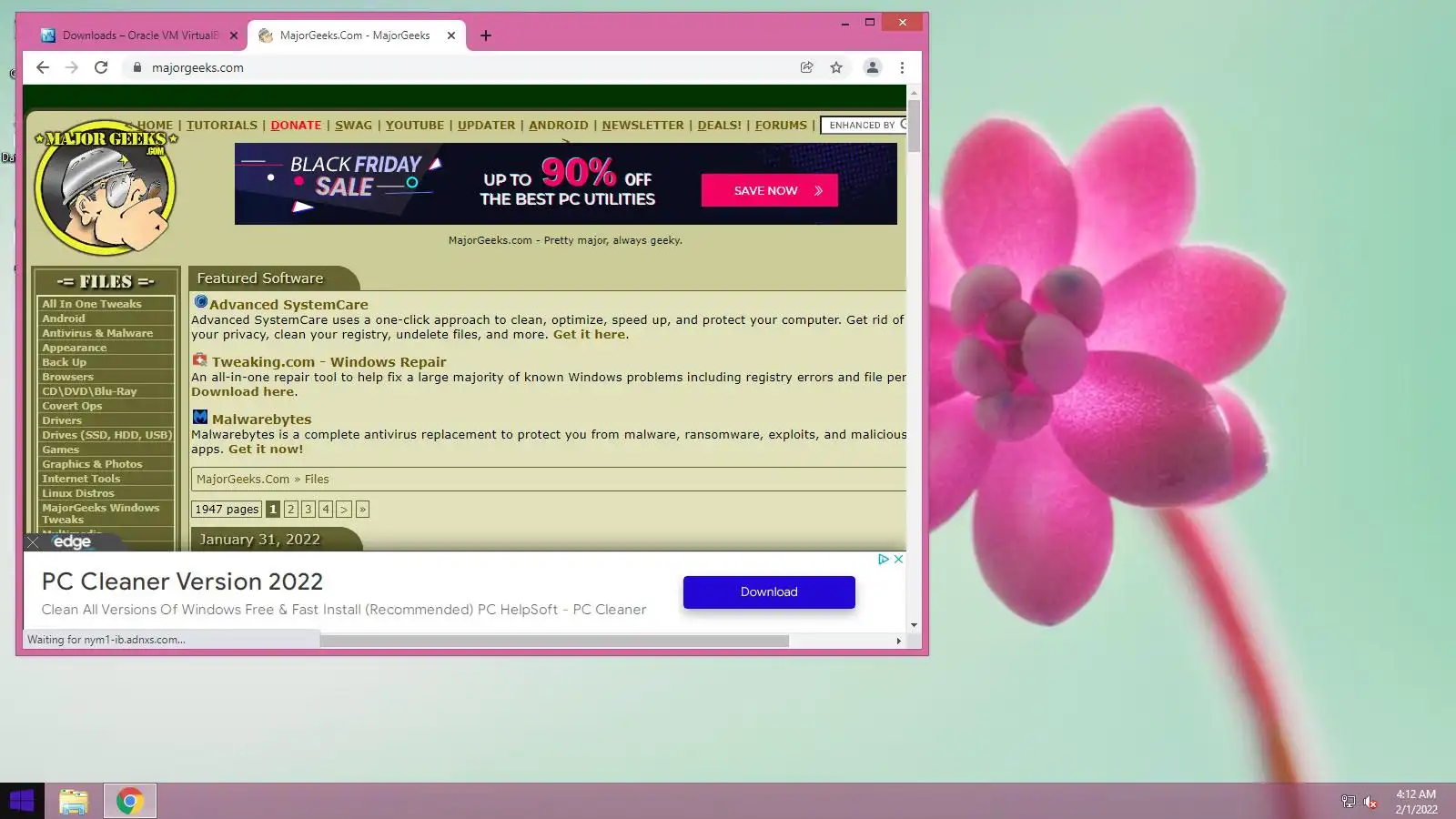Close the MajorGeeks.Com tab

451,35
